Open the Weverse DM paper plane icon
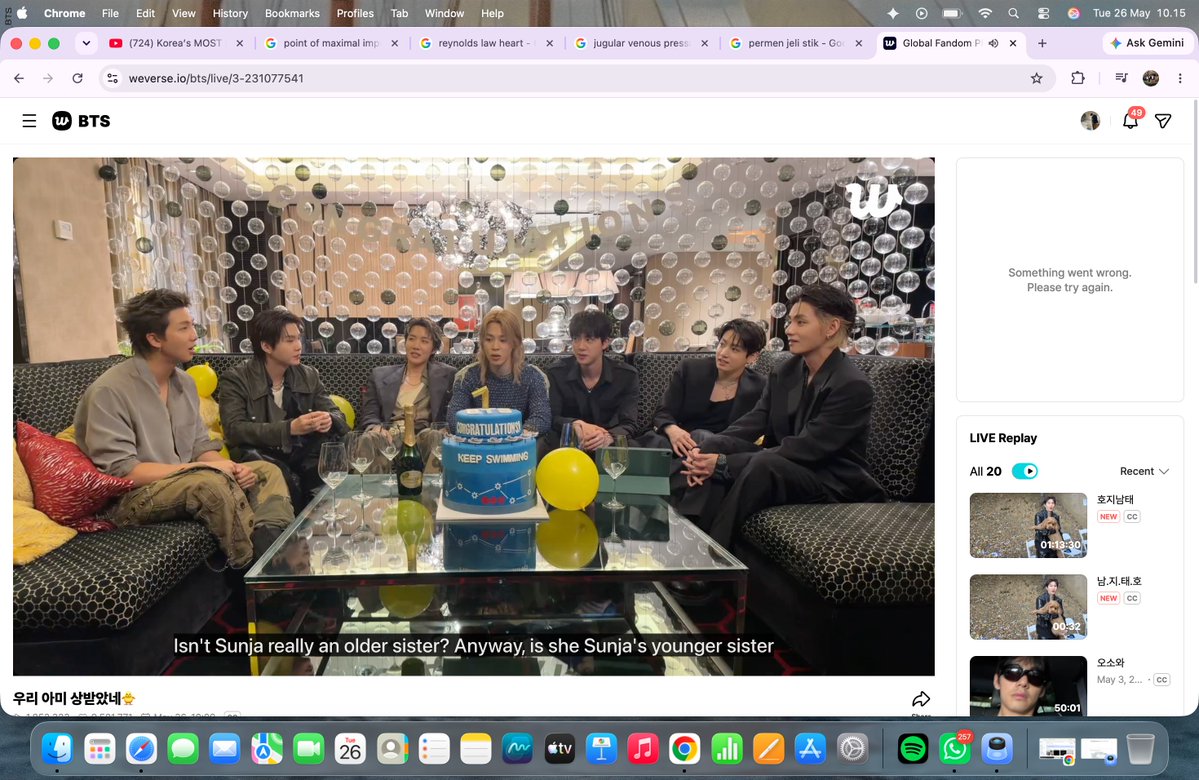Screen dimensions: 1199x780 [1163, 121]
